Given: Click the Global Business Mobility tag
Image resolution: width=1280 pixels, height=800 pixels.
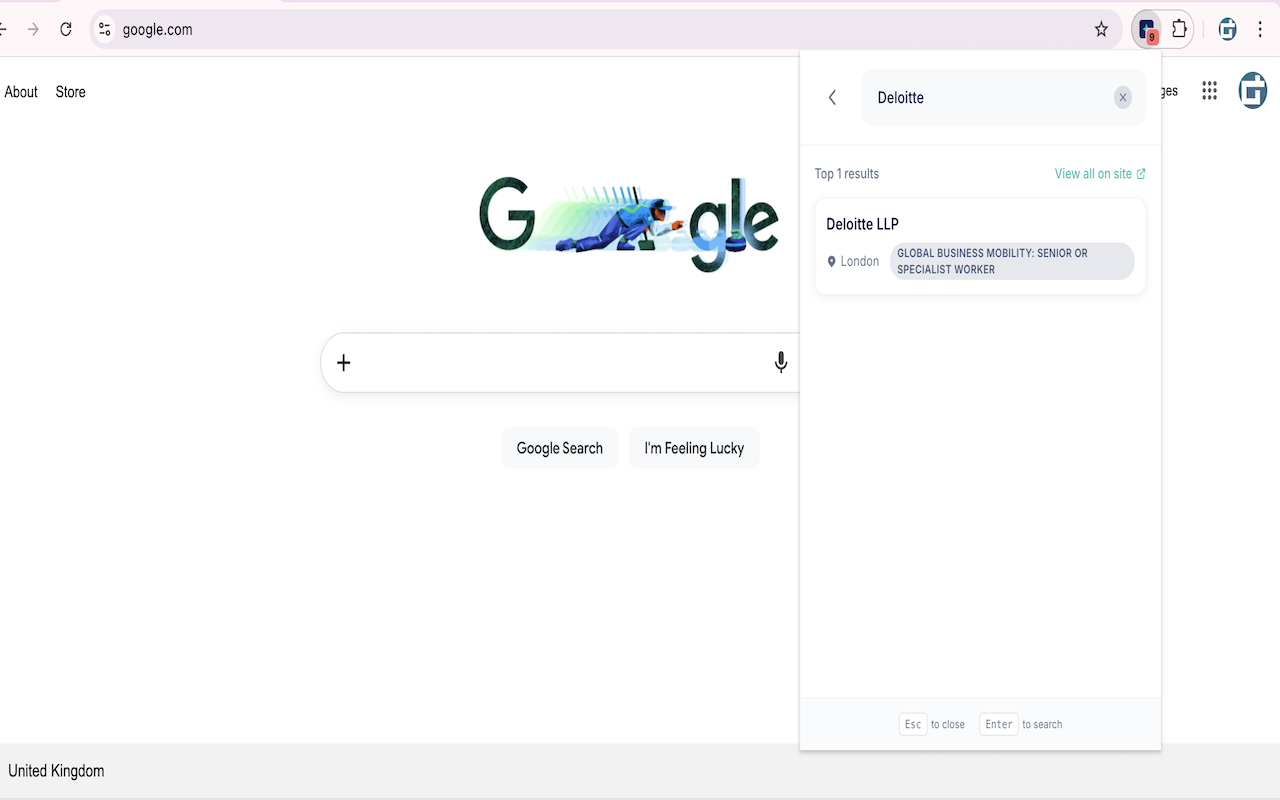Looking at the screenshot, I should tap(1012, 261).
